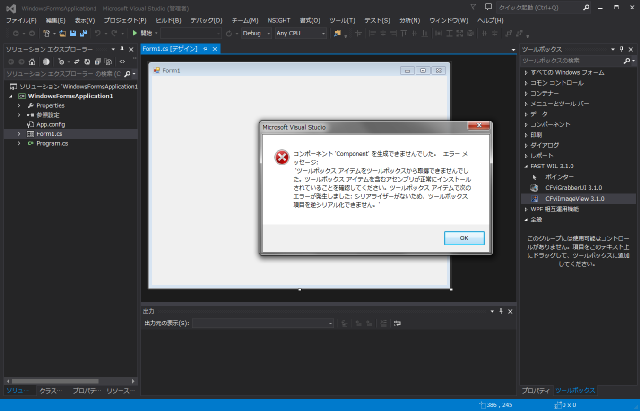This screenshot has height=411, width=640.
Task: Toggle pin on the Output panel
Action: (x=501, y=311)
